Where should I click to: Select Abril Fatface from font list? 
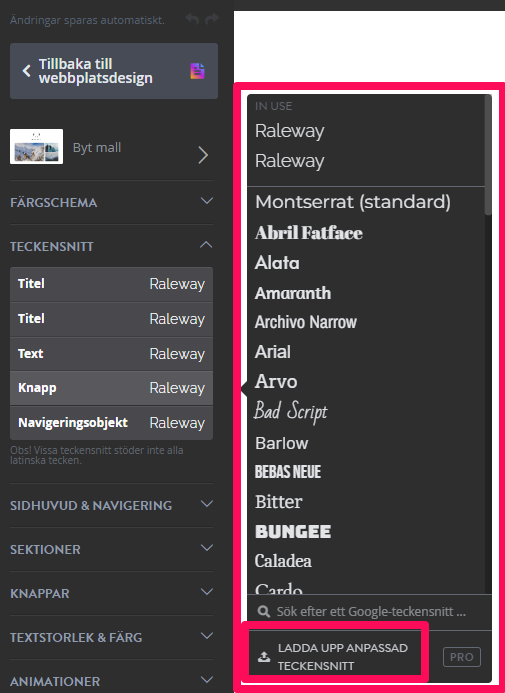pyautogui.click(x=309, y=233)
